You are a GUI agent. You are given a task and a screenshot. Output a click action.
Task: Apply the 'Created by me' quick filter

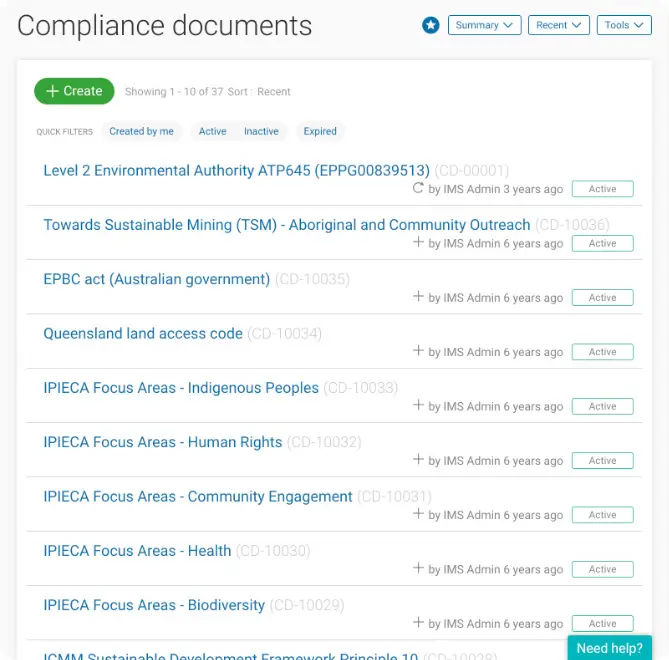pos(141,131)
